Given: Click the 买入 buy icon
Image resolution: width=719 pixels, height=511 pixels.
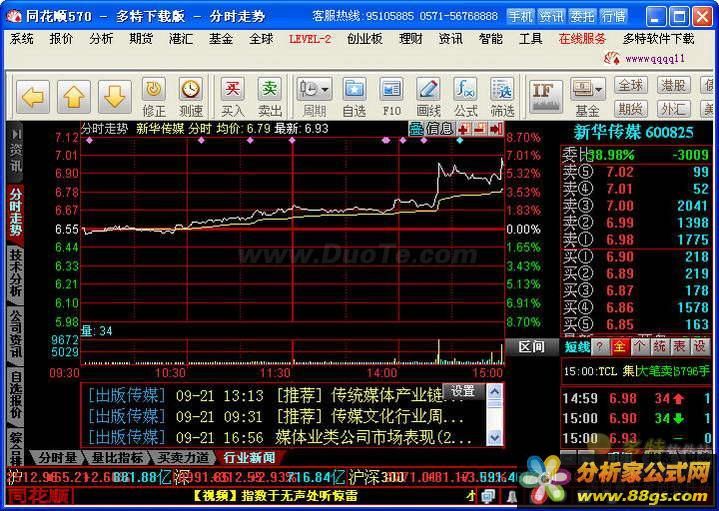Looking at the screenshot, I should coord(232,97).
